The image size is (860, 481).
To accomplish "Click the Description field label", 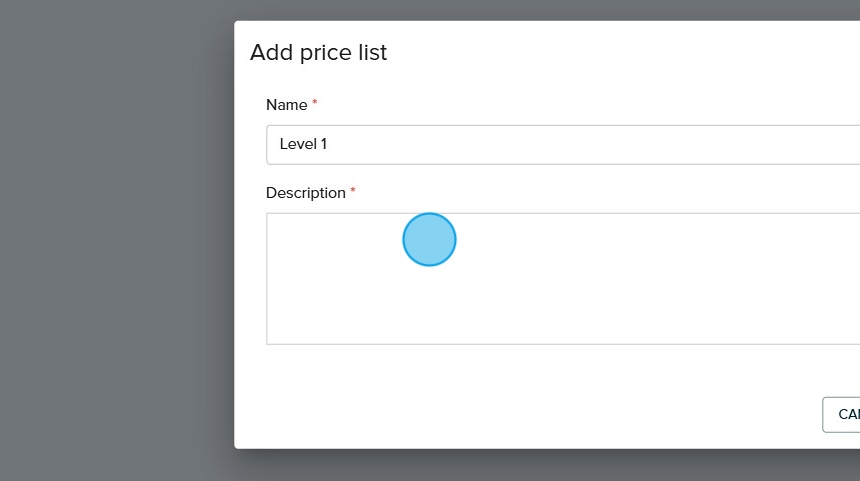I will pos(305,192).
